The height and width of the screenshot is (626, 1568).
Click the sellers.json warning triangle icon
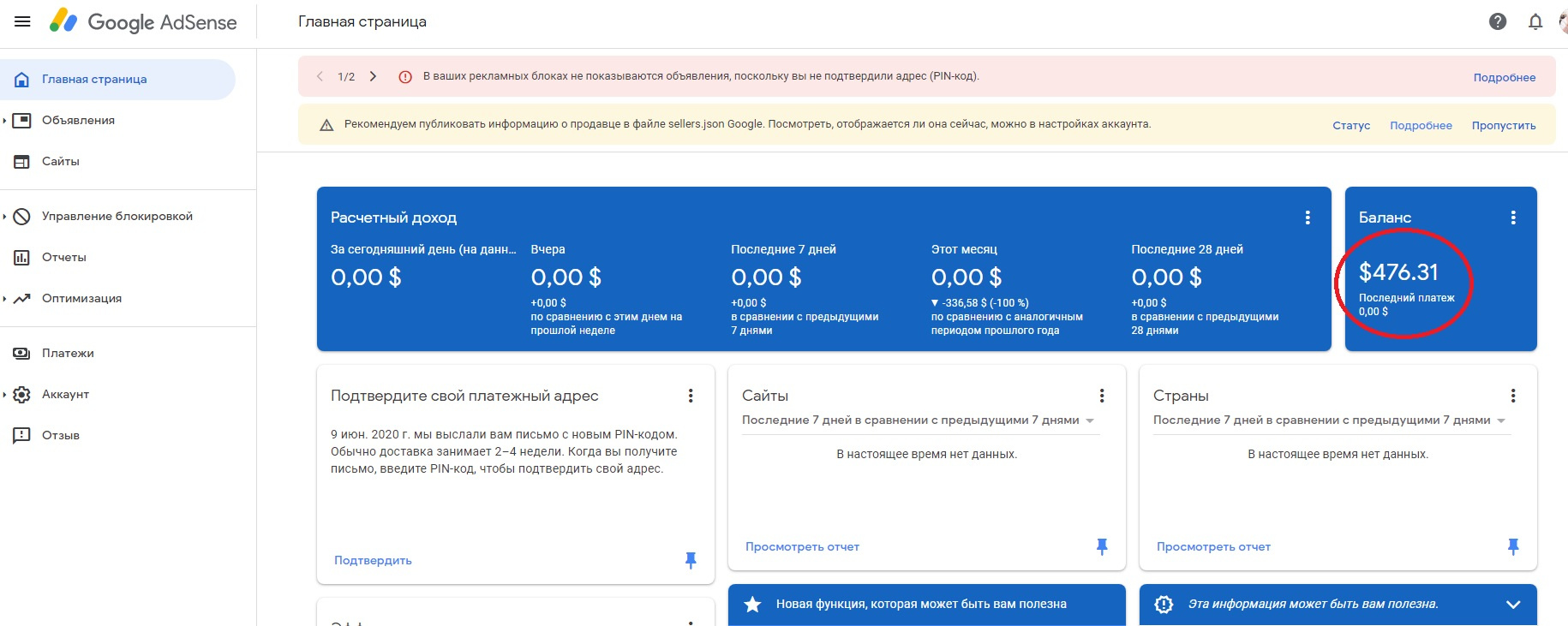pos(326,125)
